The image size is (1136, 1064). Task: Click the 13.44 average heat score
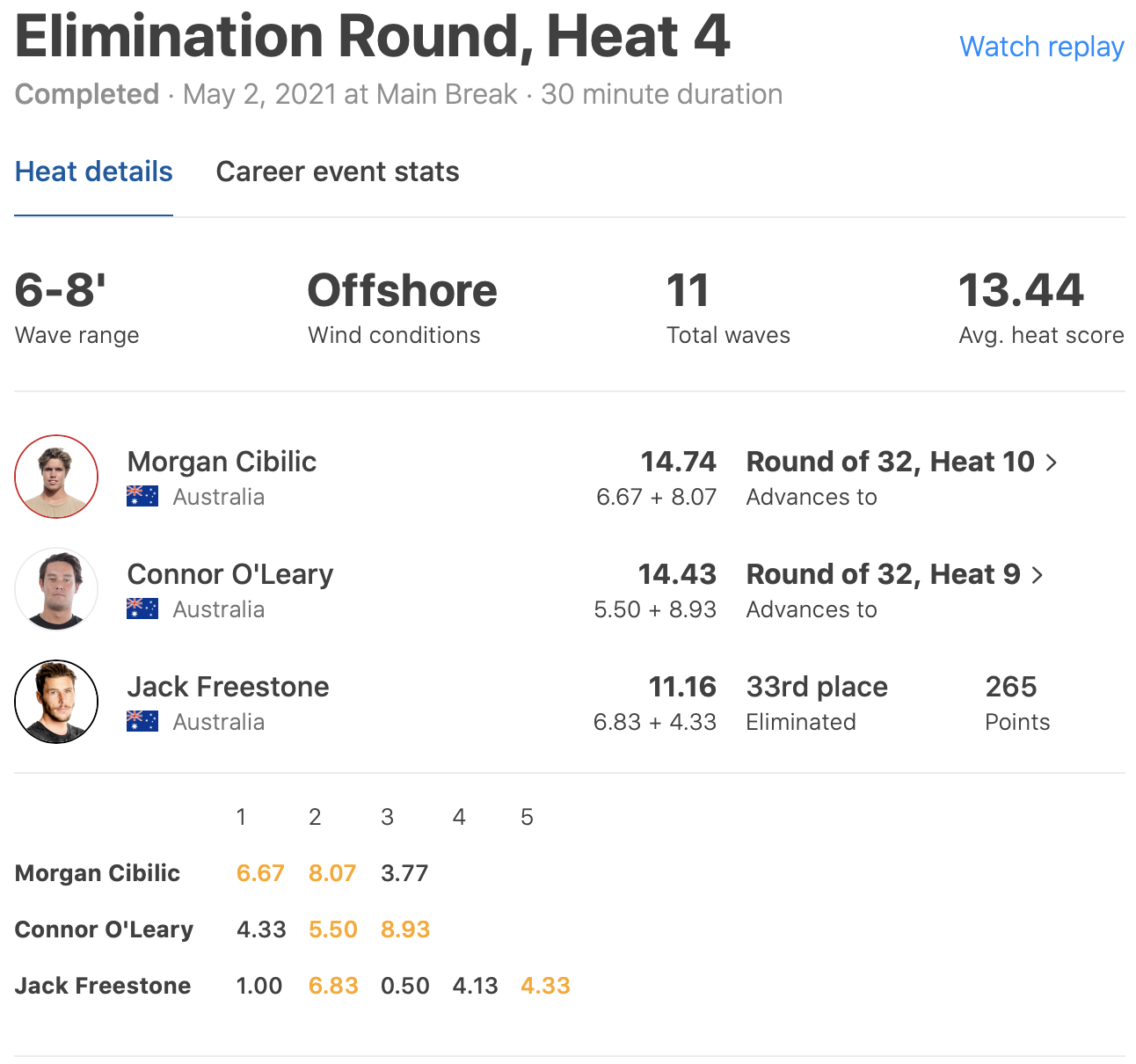1021,291
